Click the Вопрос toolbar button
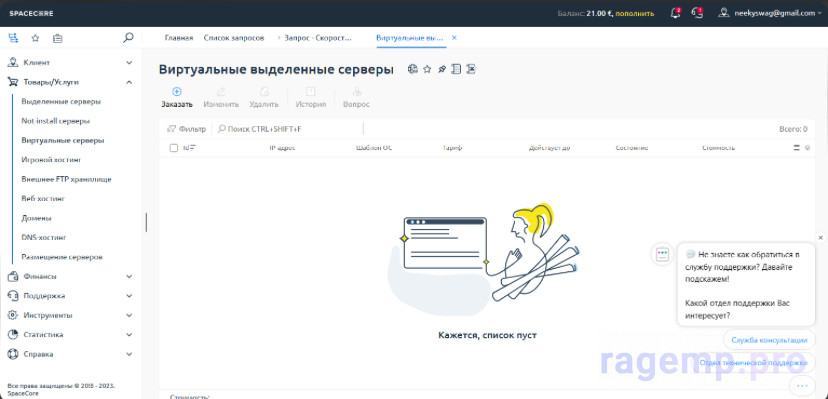 (x=356, y=98)
